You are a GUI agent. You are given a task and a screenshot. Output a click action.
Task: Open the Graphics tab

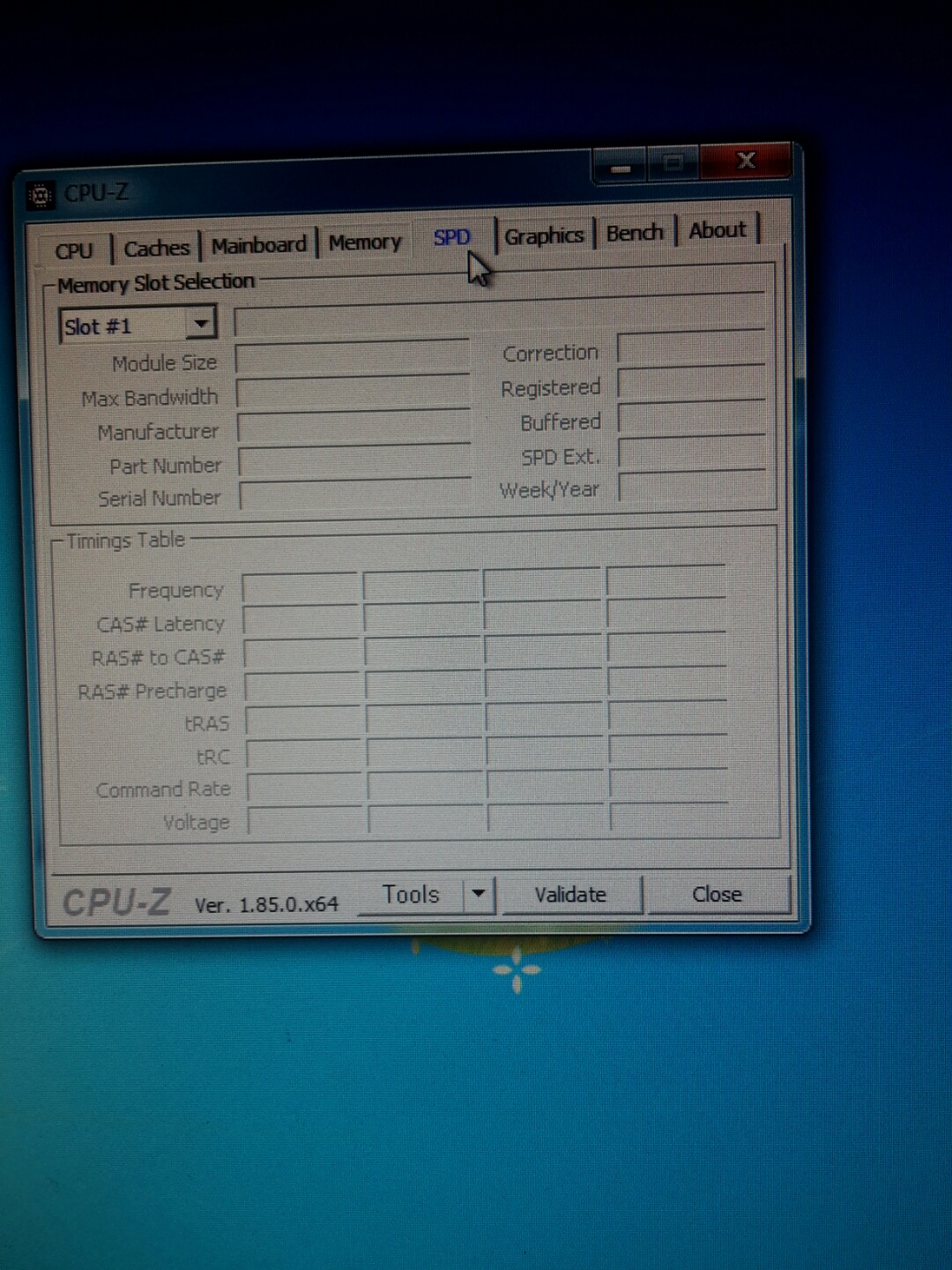544,235
